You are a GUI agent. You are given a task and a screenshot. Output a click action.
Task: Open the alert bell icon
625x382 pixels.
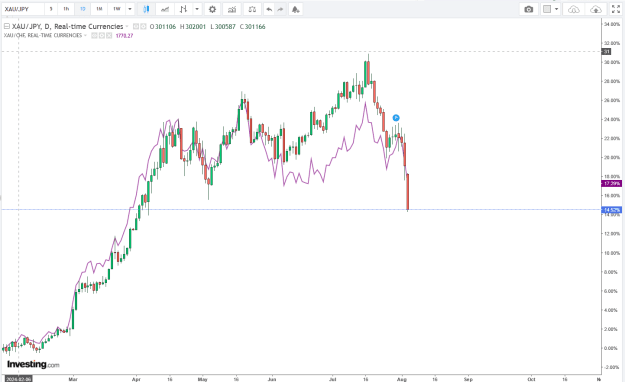coord(295,9)
